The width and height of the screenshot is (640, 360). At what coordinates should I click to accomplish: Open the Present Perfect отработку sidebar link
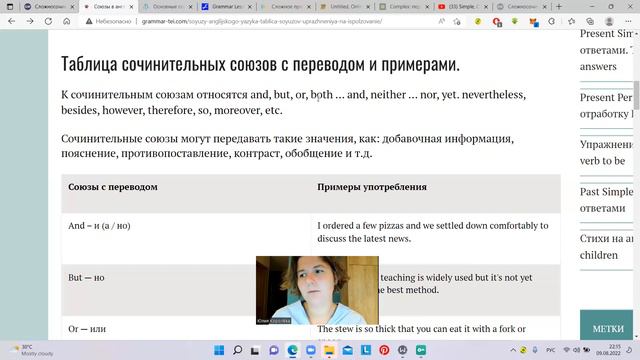click(x=607, y=105)
